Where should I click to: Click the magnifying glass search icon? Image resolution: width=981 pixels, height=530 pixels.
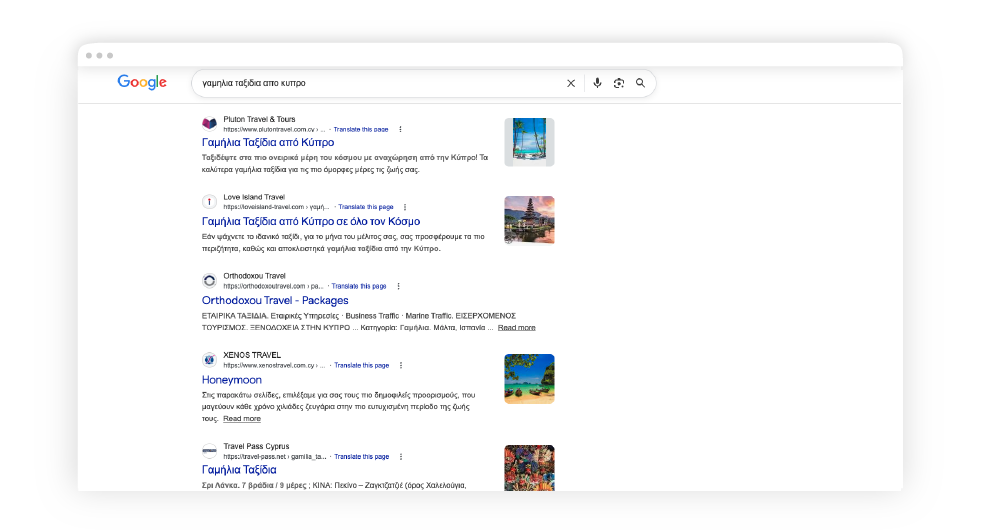[641, 83]
